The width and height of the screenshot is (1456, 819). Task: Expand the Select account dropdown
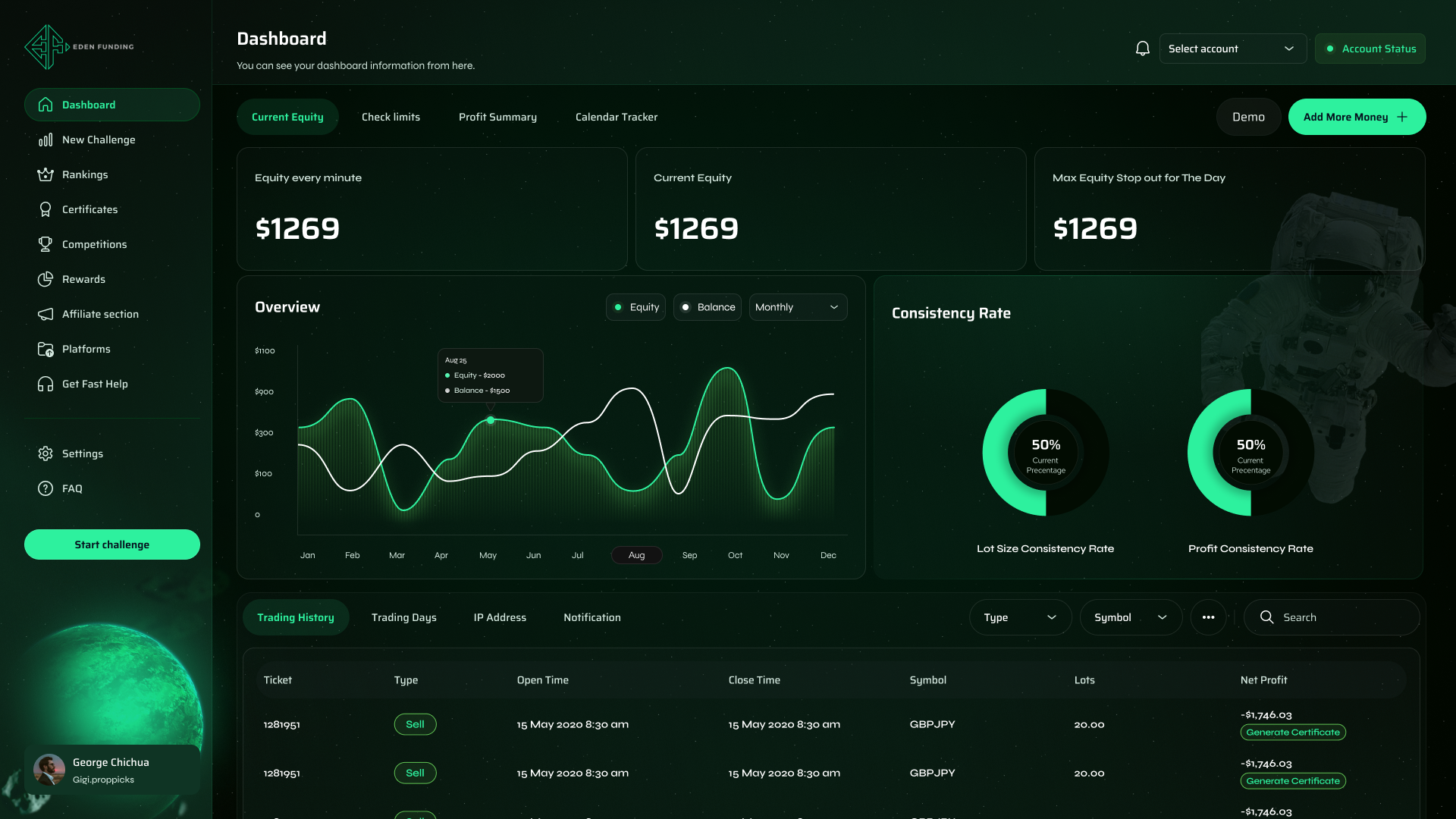(x=1232, y=49)
